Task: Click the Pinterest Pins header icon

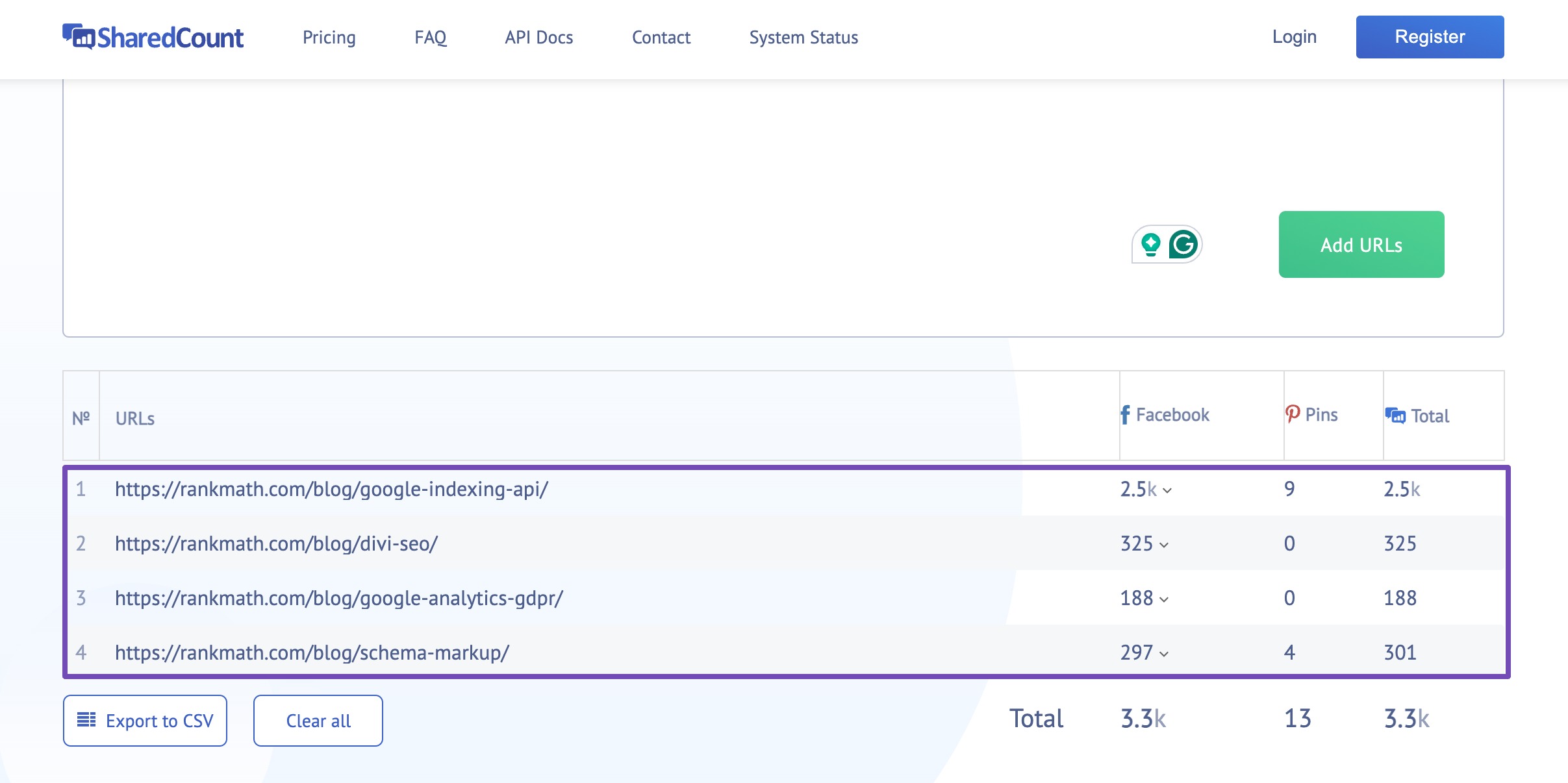Action: pos(1293,414)
